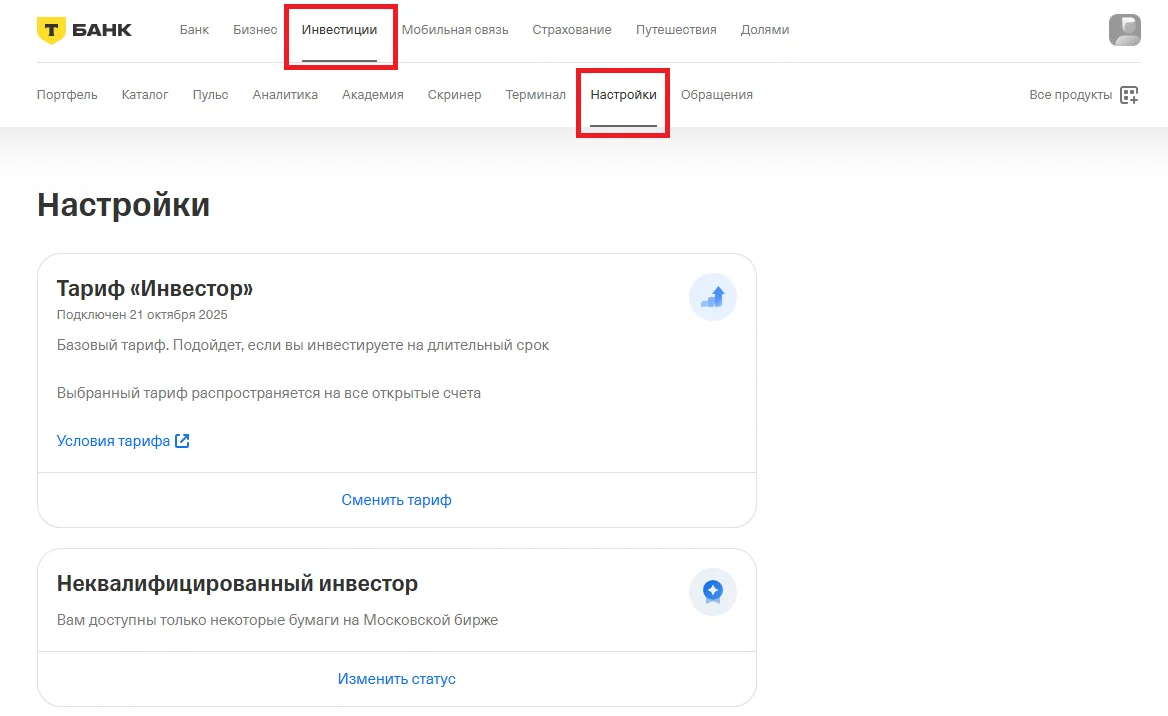
Task: Click the unqualified investor badge icon
Action: [713, 592]
